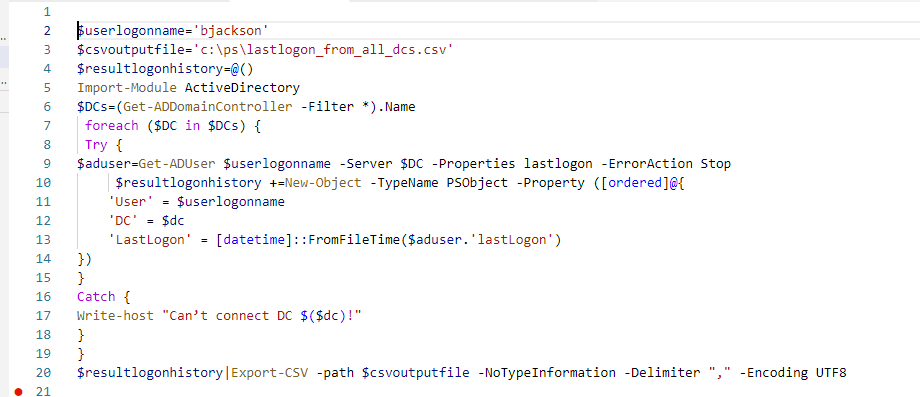This screenshot has height=397, width=920.
Task: Click line number 5 in the gutter
Action: click(x=47, y=88)
